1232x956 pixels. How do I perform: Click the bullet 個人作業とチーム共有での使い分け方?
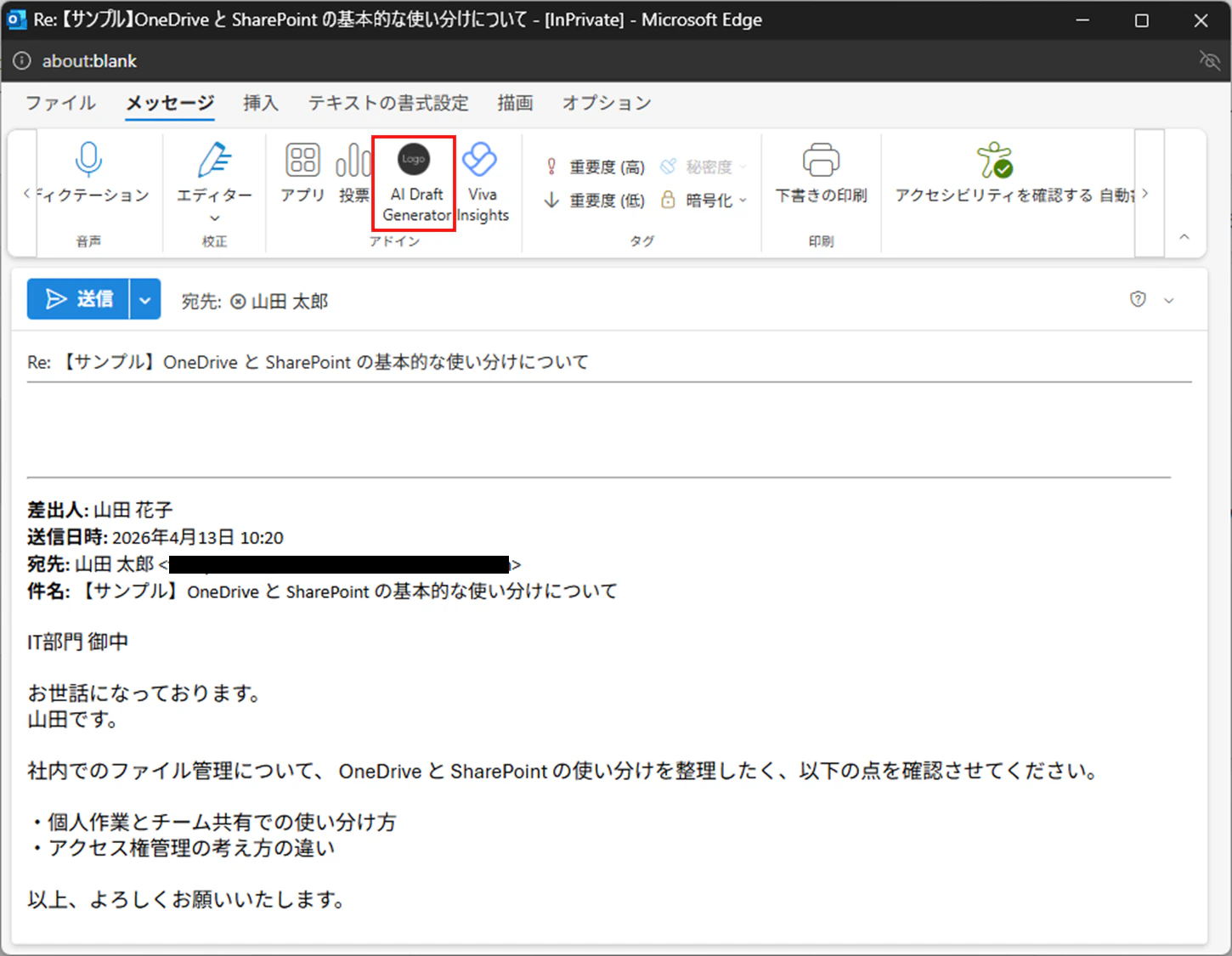(x=212, y=822)
